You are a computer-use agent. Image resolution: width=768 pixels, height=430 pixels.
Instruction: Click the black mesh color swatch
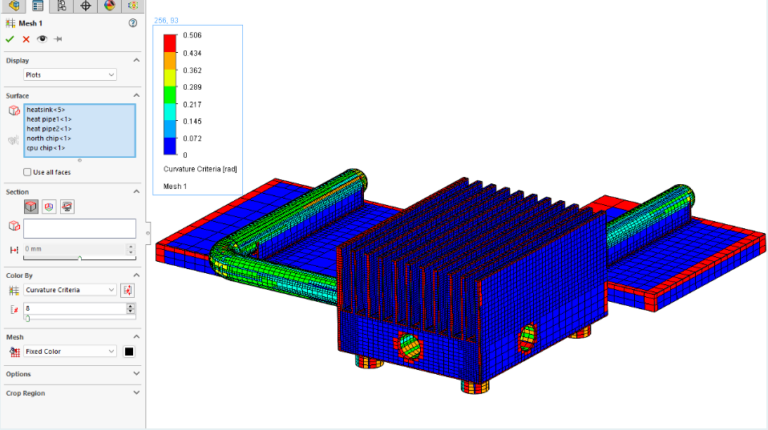128,351
